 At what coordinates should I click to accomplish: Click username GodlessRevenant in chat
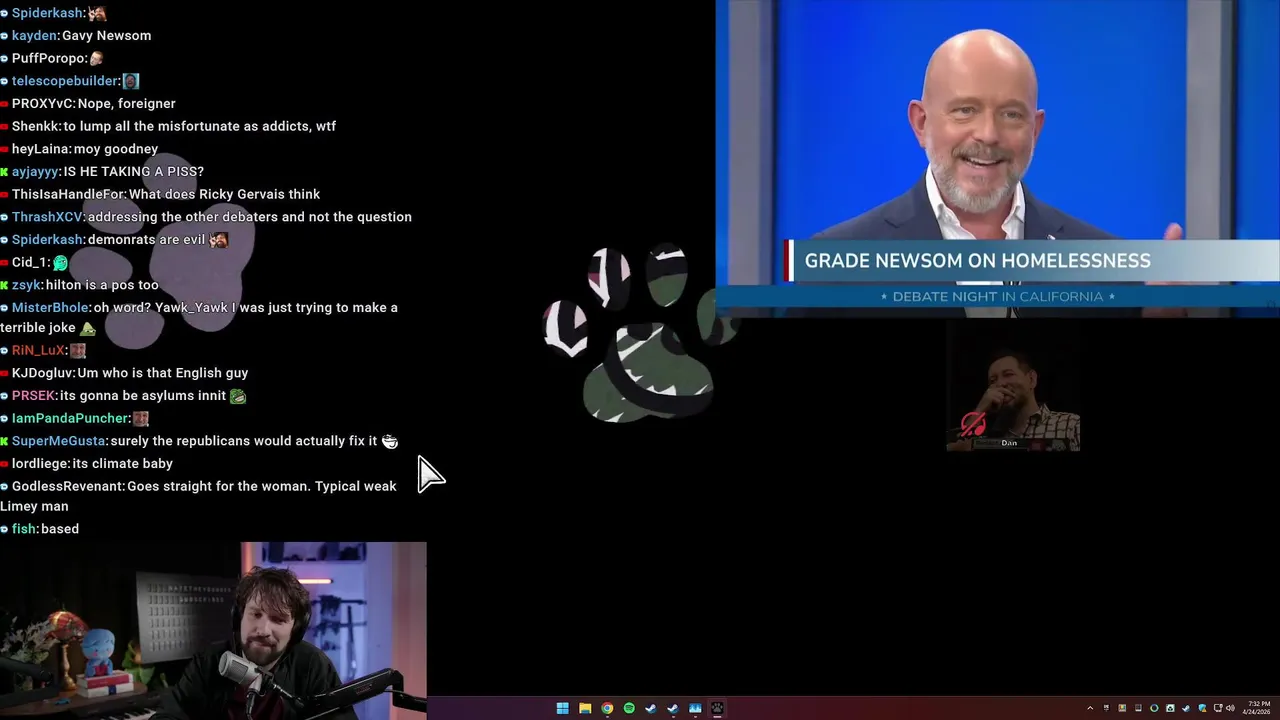(67, 486)
